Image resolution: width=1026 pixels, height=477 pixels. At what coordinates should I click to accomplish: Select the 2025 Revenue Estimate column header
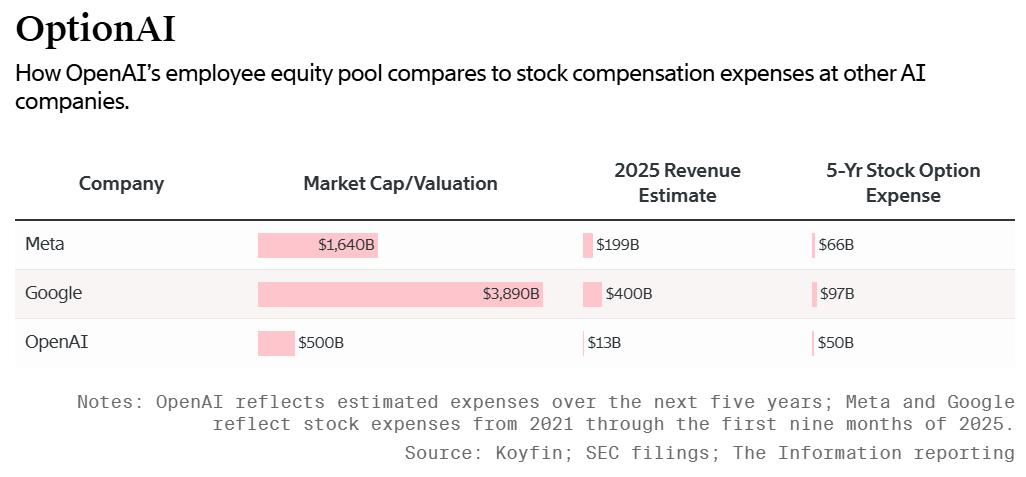(677, 183)
